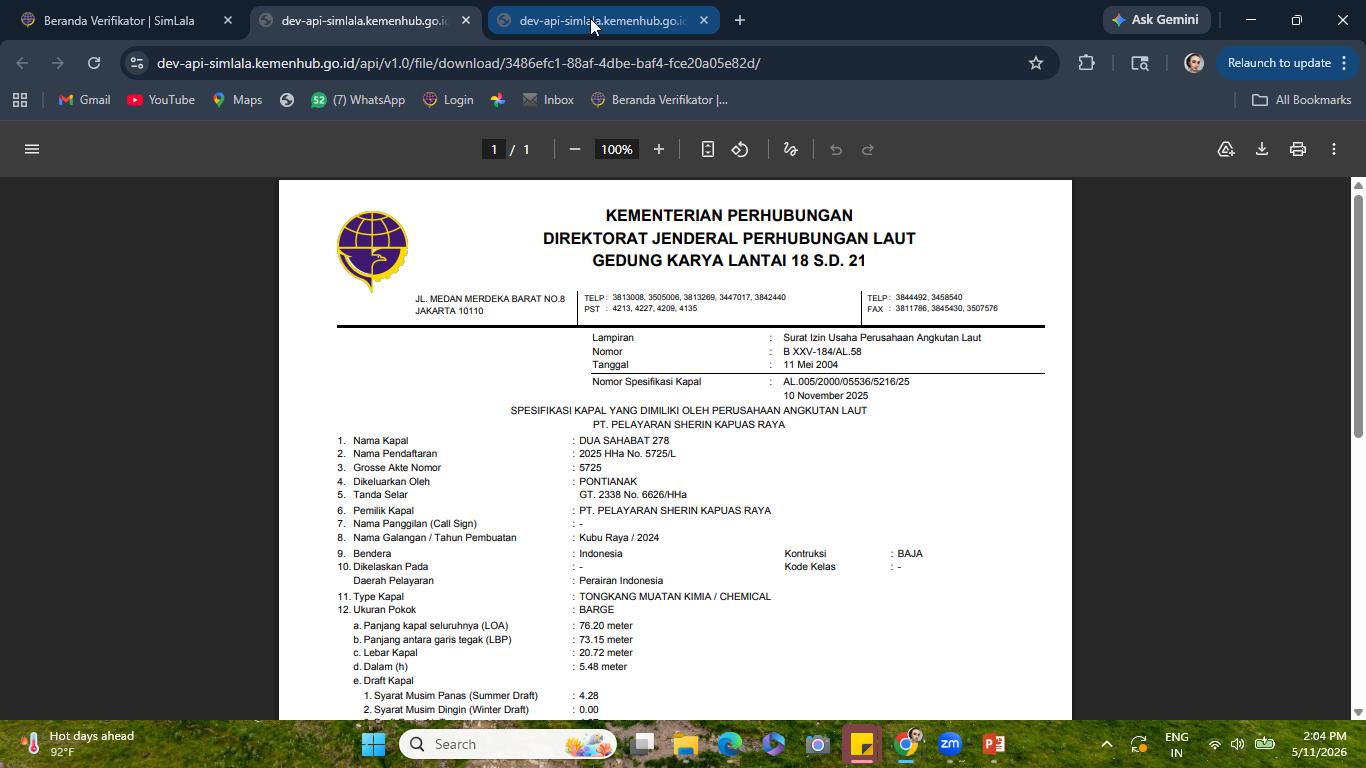Click the PDF scrollbar up arrow
Image resolution: width=1366 pixels, height=768 pixels.
tap(1358, 185)
